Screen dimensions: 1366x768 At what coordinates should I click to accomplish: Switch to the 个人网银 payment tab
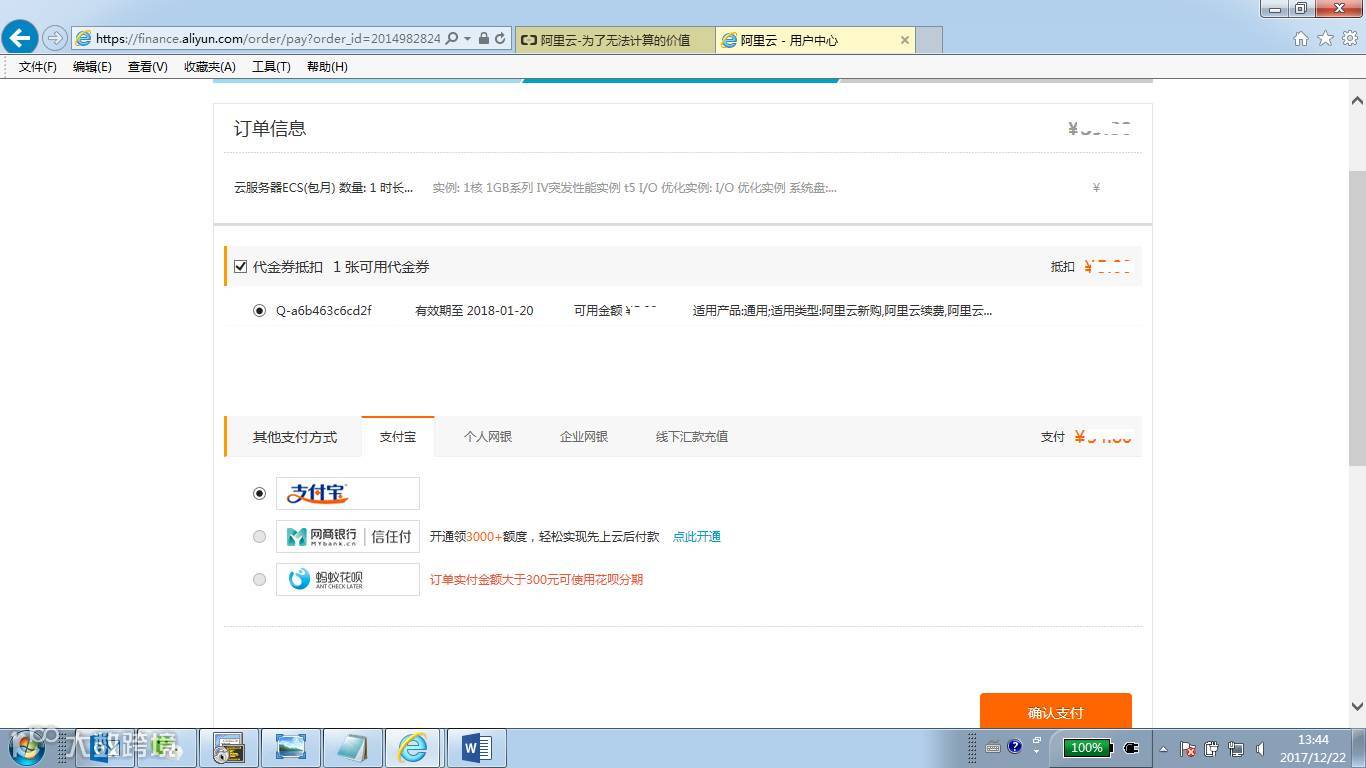click(488, 437)
